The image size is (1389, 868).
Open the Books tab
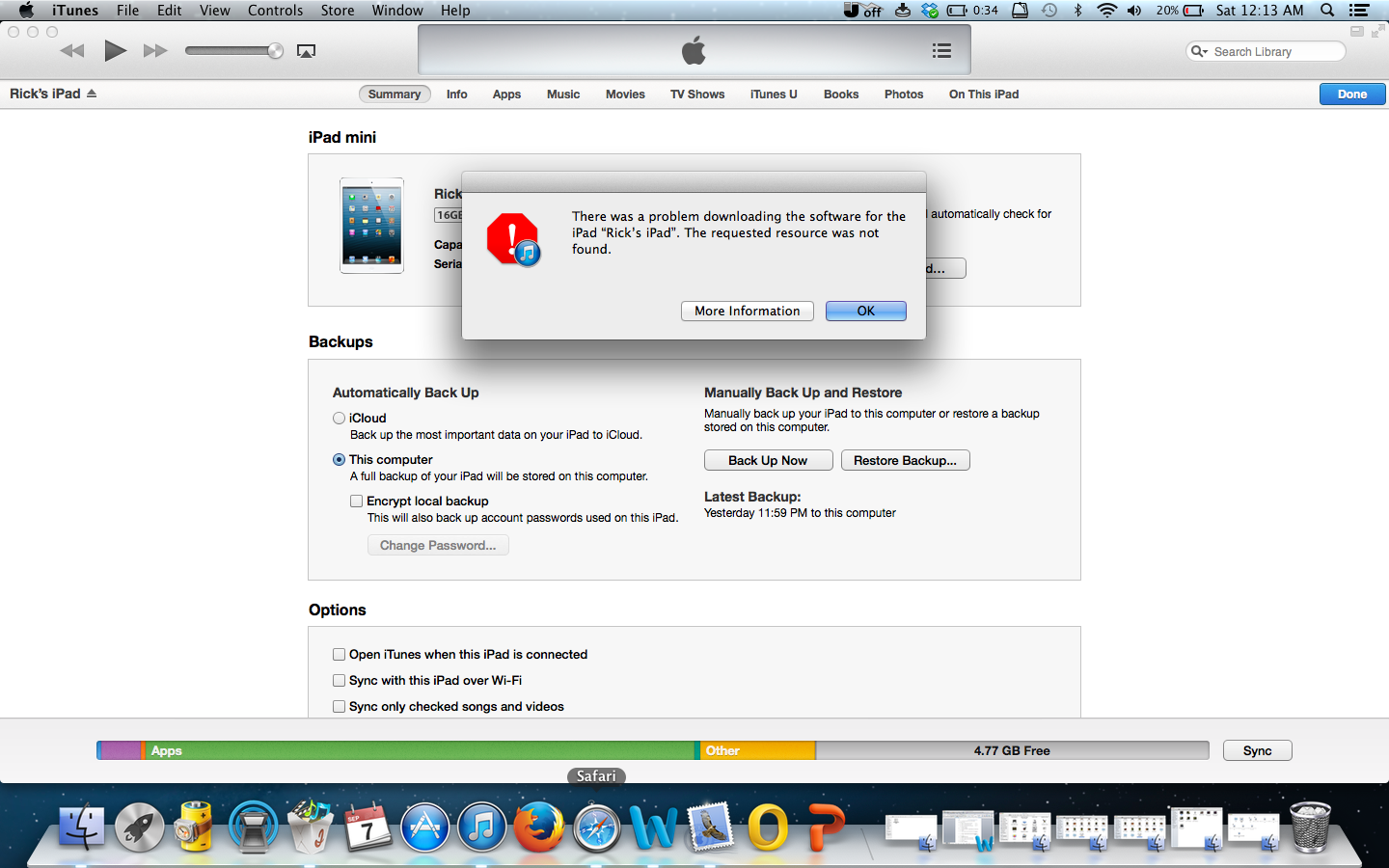click(x=841, y=94)
